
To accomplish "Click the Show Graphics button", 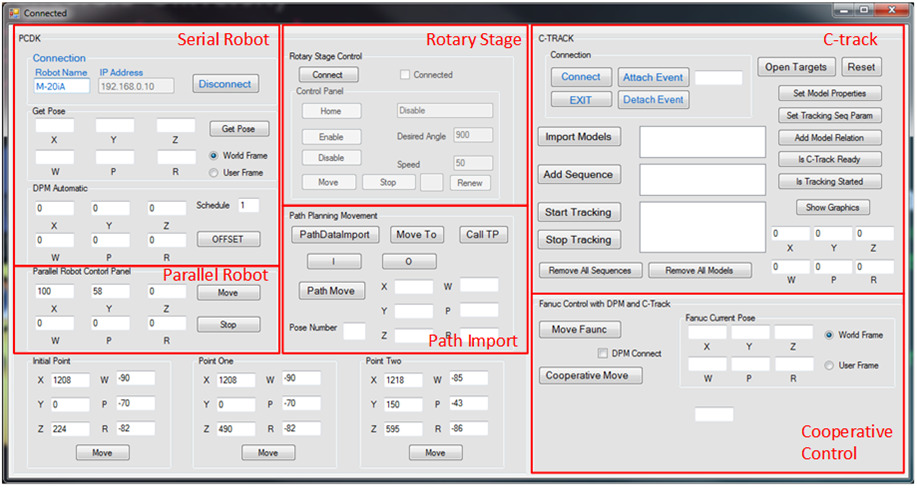I will click(x=833, y=208).
